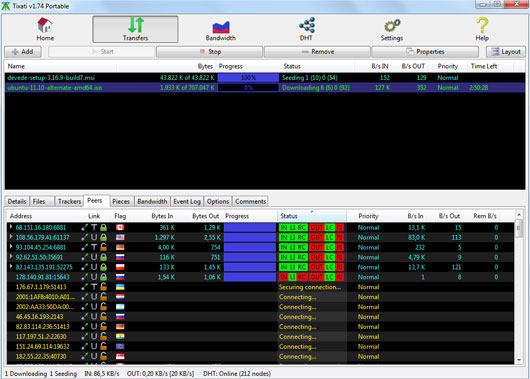The image size is (530, 379).
Task: Expand peer 68.151.16.180:6881 row
Action: click(11, 227)
